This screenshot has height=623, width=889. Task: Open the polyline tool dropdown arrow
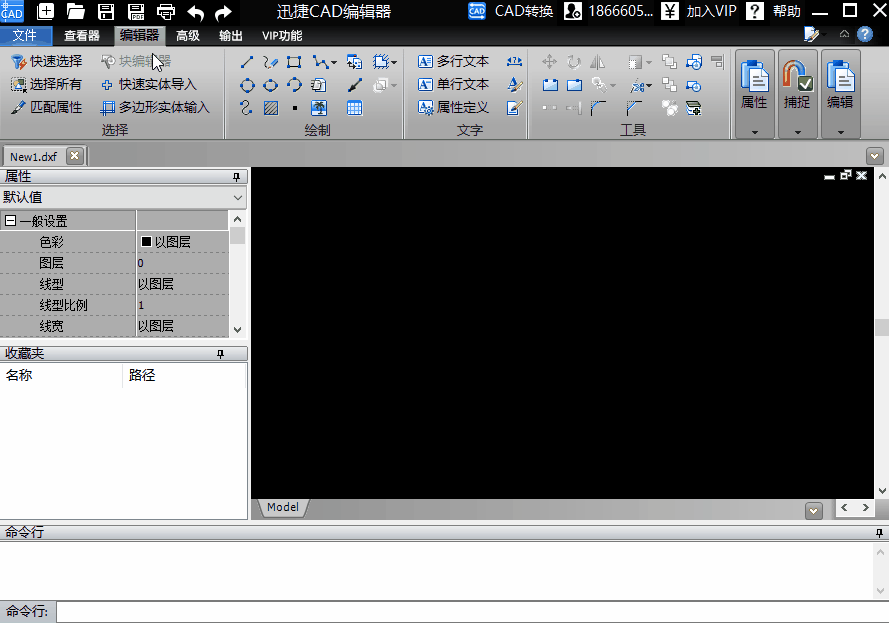[x=334, y=62]
